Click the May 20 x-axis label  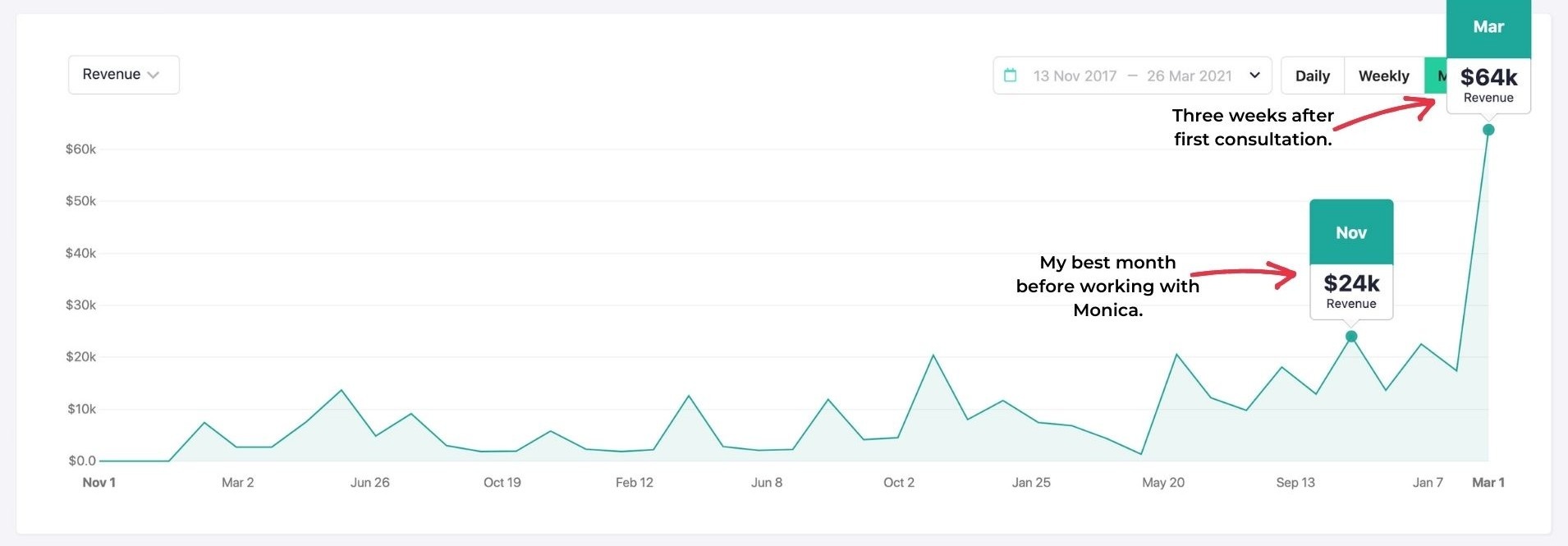1163,483
